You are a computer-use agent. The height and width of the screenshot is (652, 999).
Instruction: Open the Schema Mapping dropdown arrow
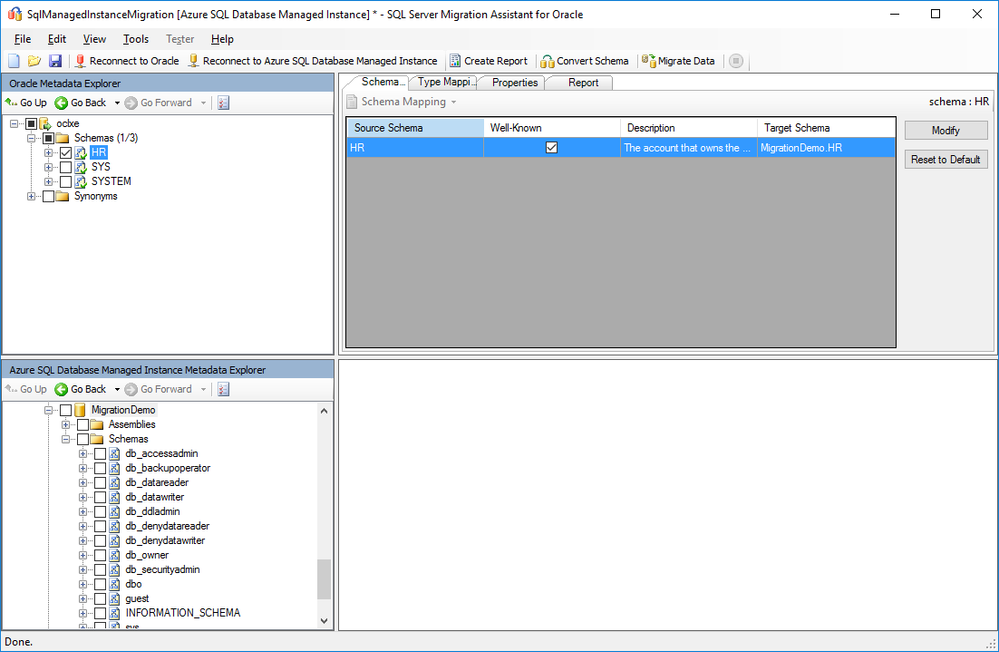click(x=454, y=102)
